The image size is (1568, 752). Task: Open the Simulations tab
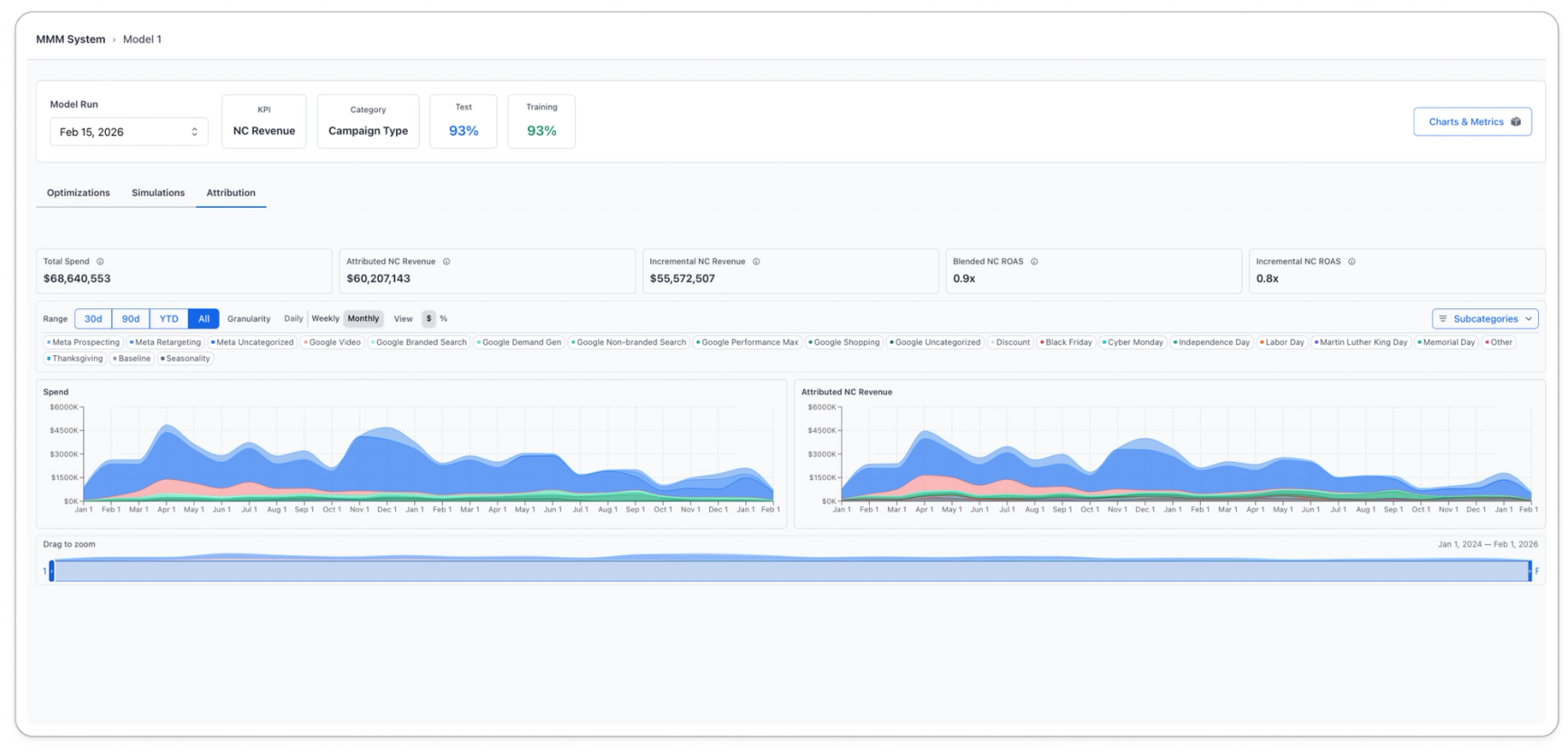158,193
